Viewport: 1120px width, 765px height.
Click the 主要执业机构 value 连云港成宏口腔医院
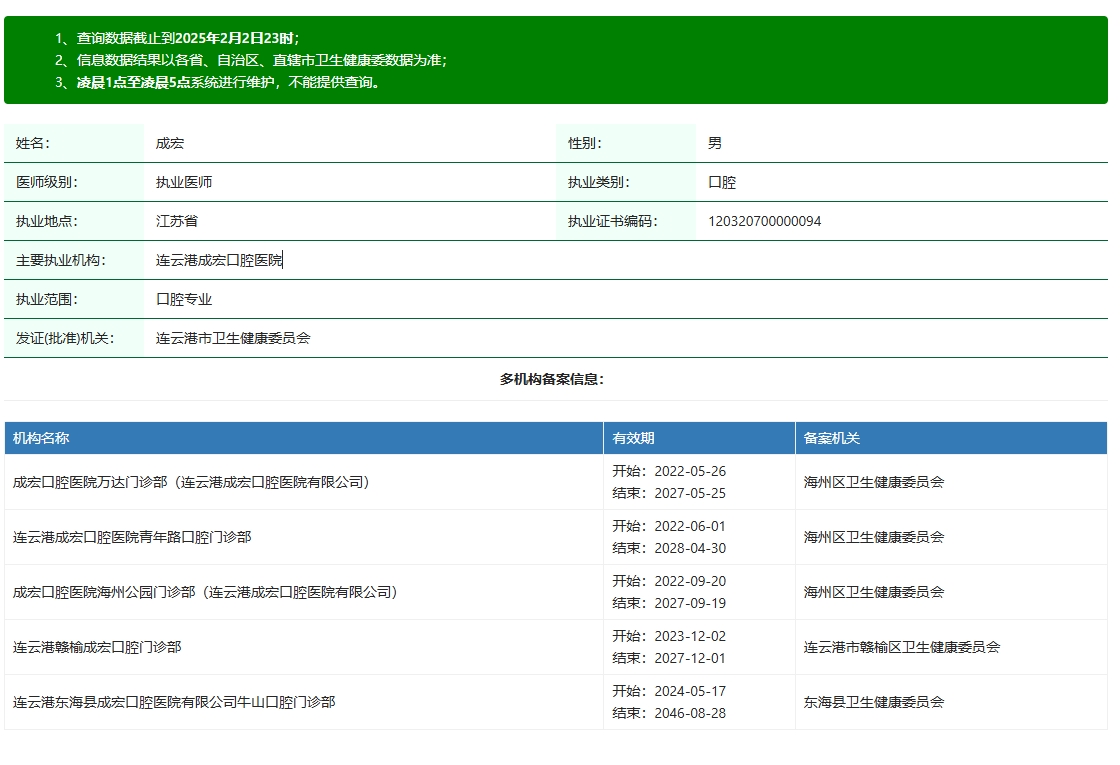coord(219,260)
